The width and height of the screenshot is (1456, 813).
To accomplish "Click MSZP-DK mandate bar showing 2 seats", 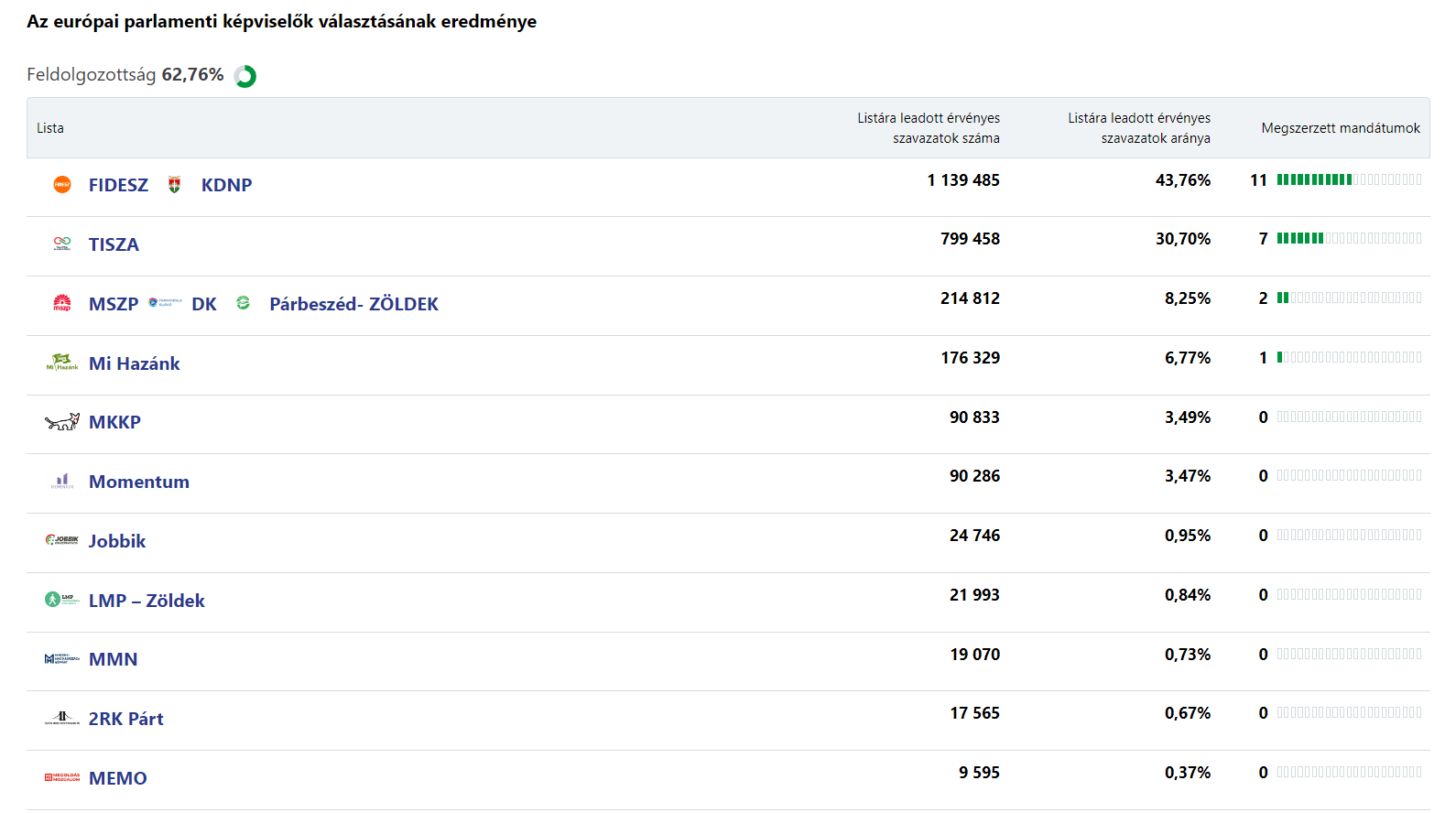I will coord(1349,298).
